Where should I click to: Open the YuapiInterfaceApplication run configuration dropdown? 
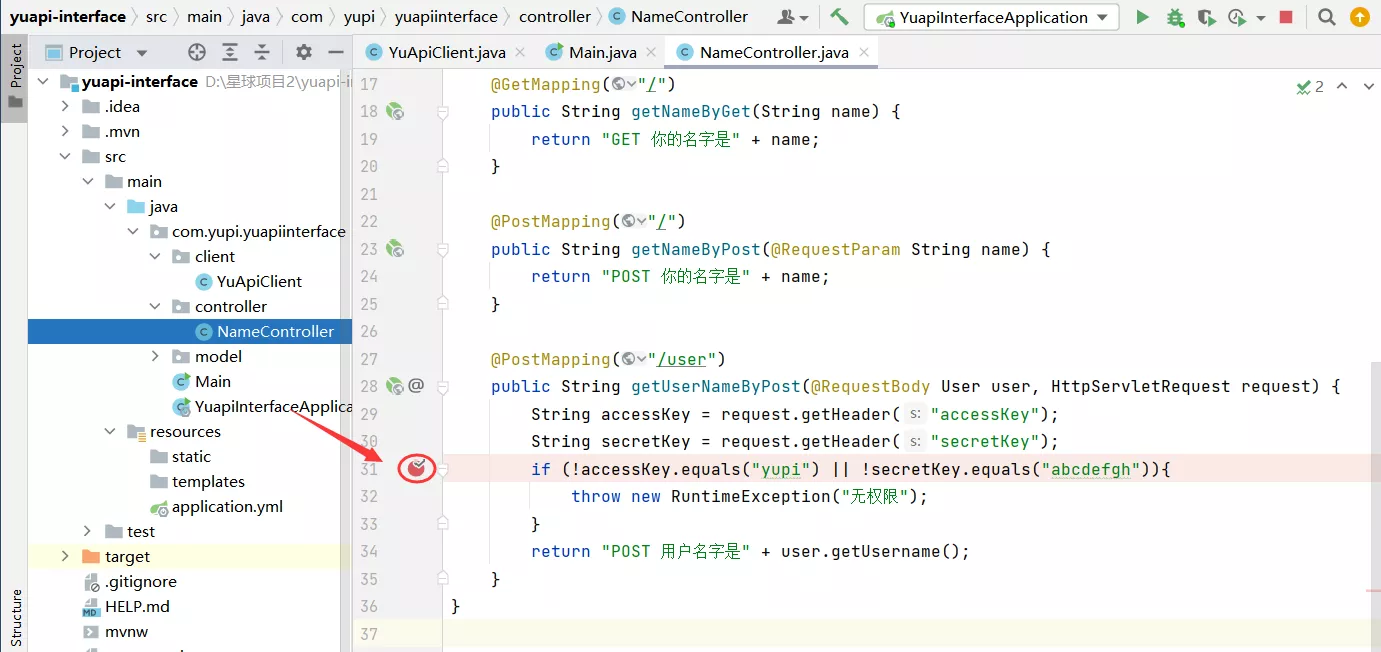[x=992, y=17]
